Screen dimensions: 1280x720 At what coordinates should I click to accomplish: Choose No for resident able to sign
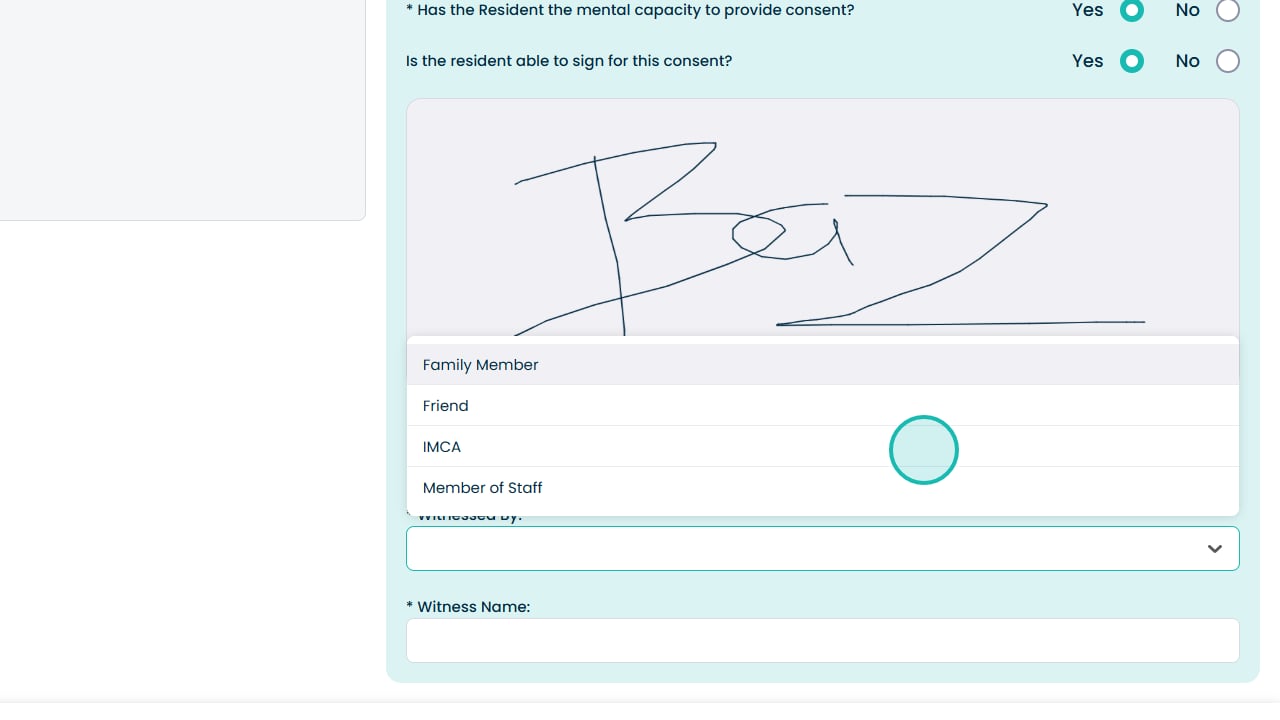[1227, 61]
